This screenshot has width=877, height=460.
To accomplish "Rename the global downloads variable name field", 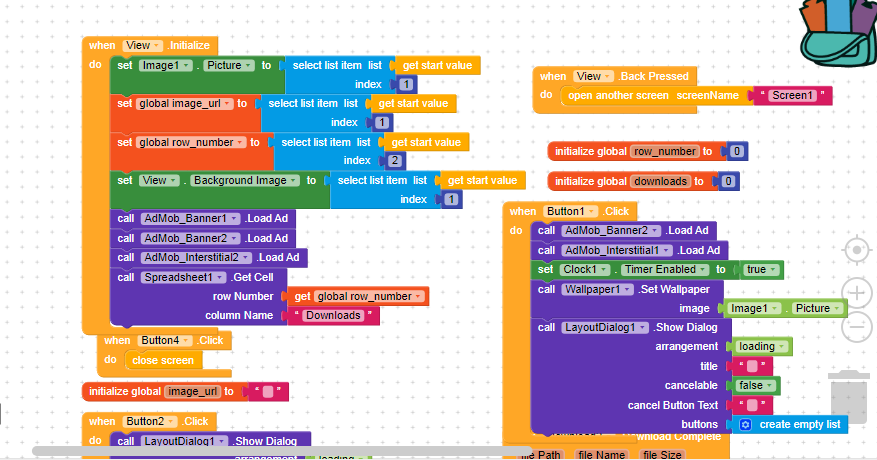I will [660, 181].
